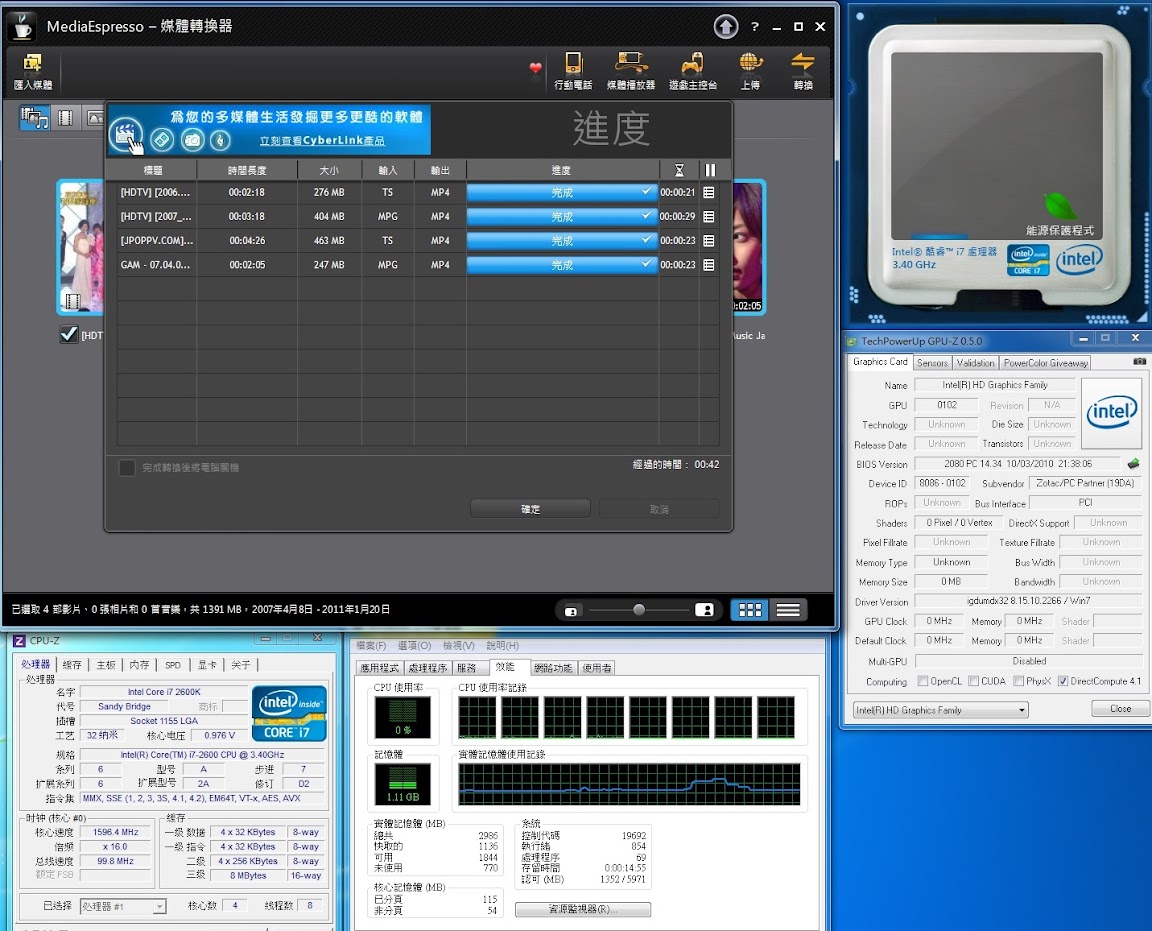Switch to CPU-Z SPD tab
The height and width of the screenshot is (931, 1152).
pyautogui.click(x=173, y=665)
